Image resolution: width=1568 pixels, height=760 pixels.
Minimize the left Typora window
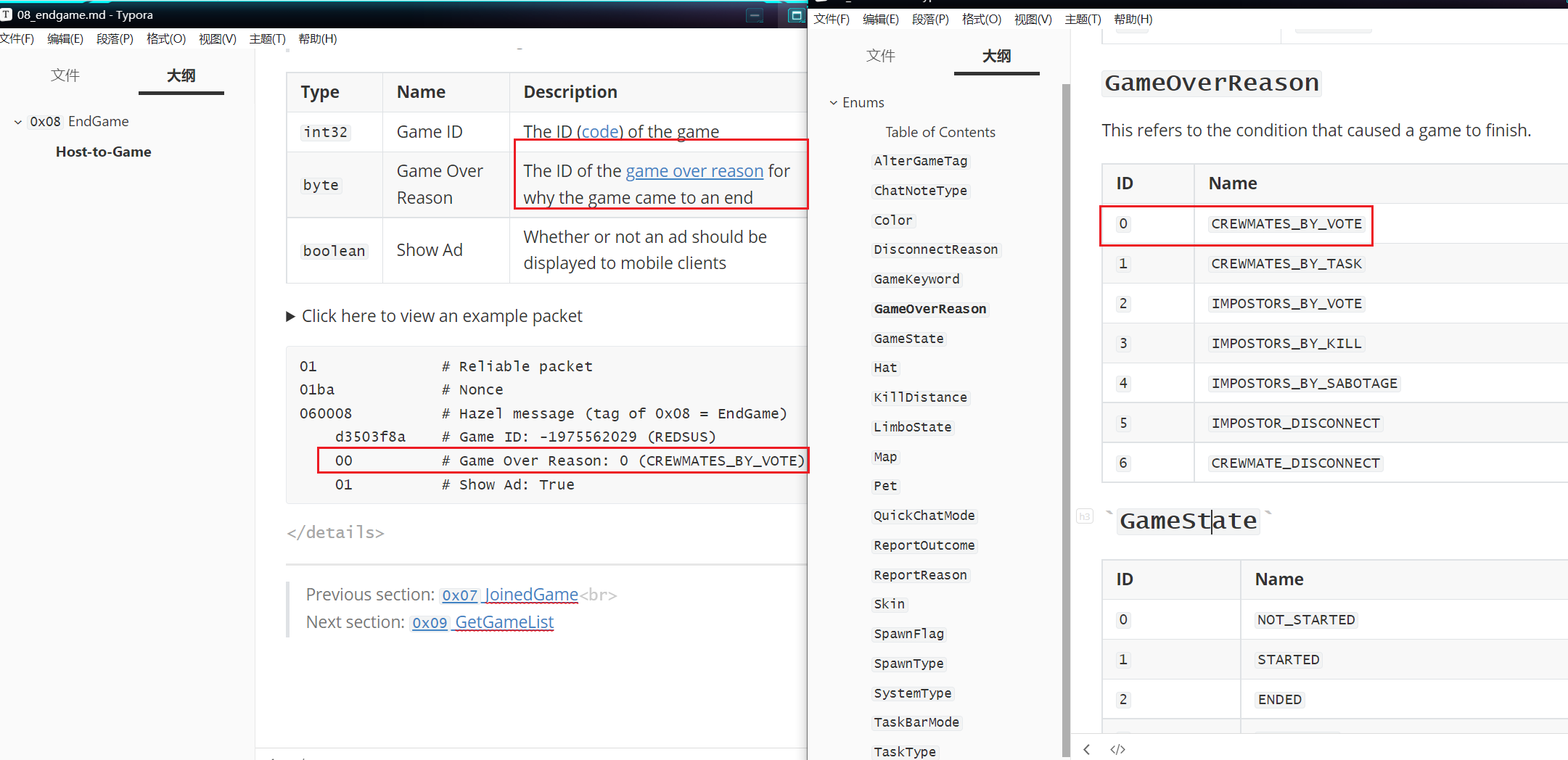pyautogui.click(x=755, y=15)
